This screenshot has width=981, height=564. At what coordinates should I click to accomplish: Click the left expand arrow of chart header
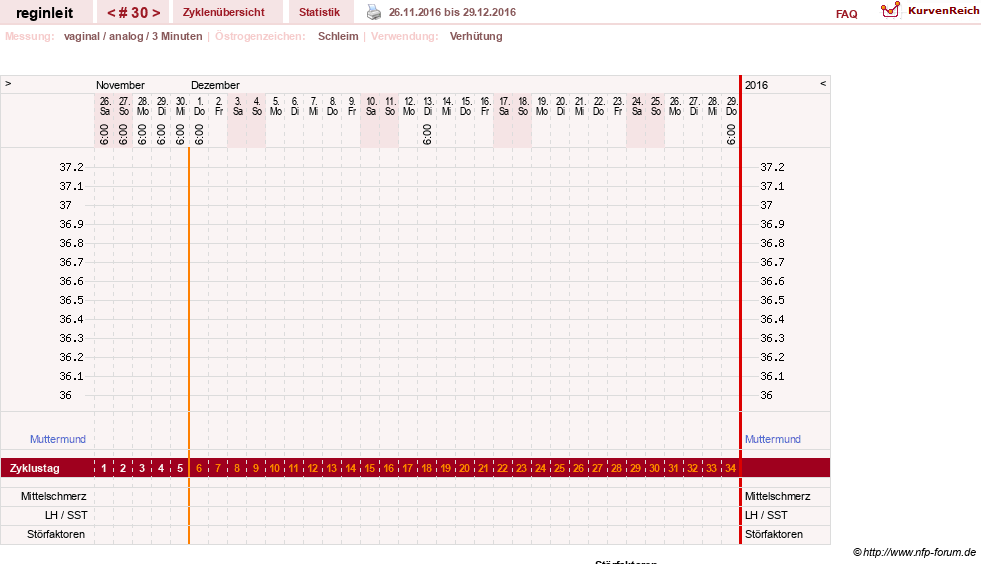(x=8, y=83)
